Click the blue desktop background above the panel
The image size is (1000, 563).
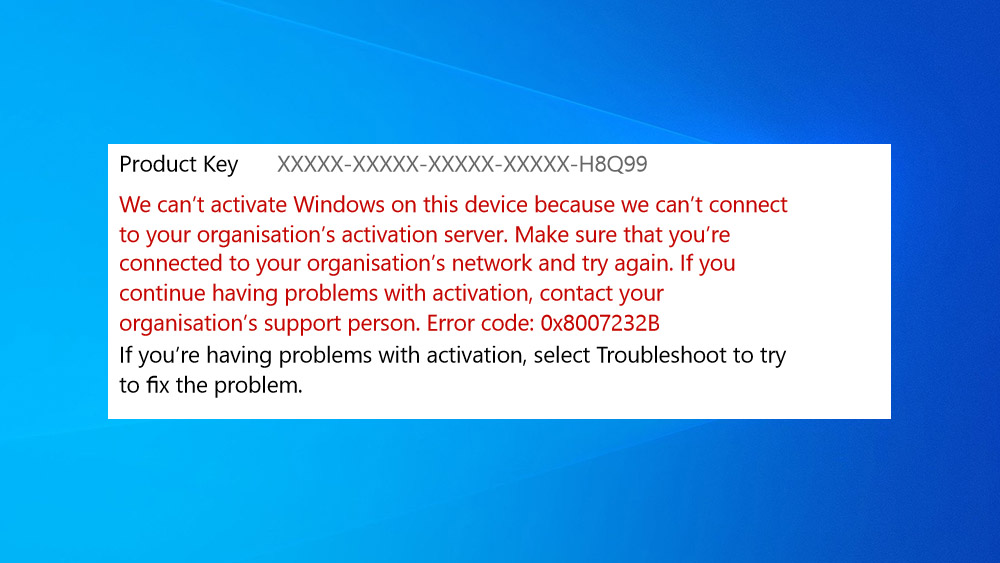[x=500, y=70]
